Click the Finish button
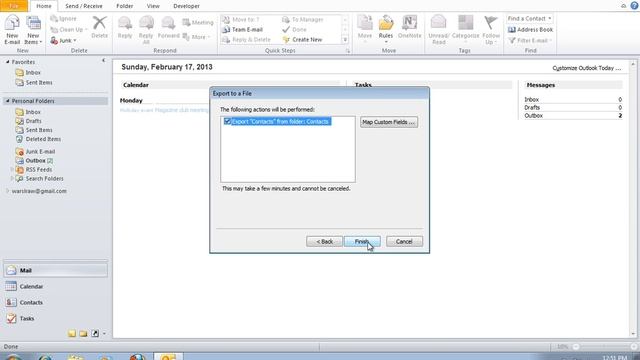The width and height of the screenshot is (640, 360). pyautogui.click(x=362, y=242)
